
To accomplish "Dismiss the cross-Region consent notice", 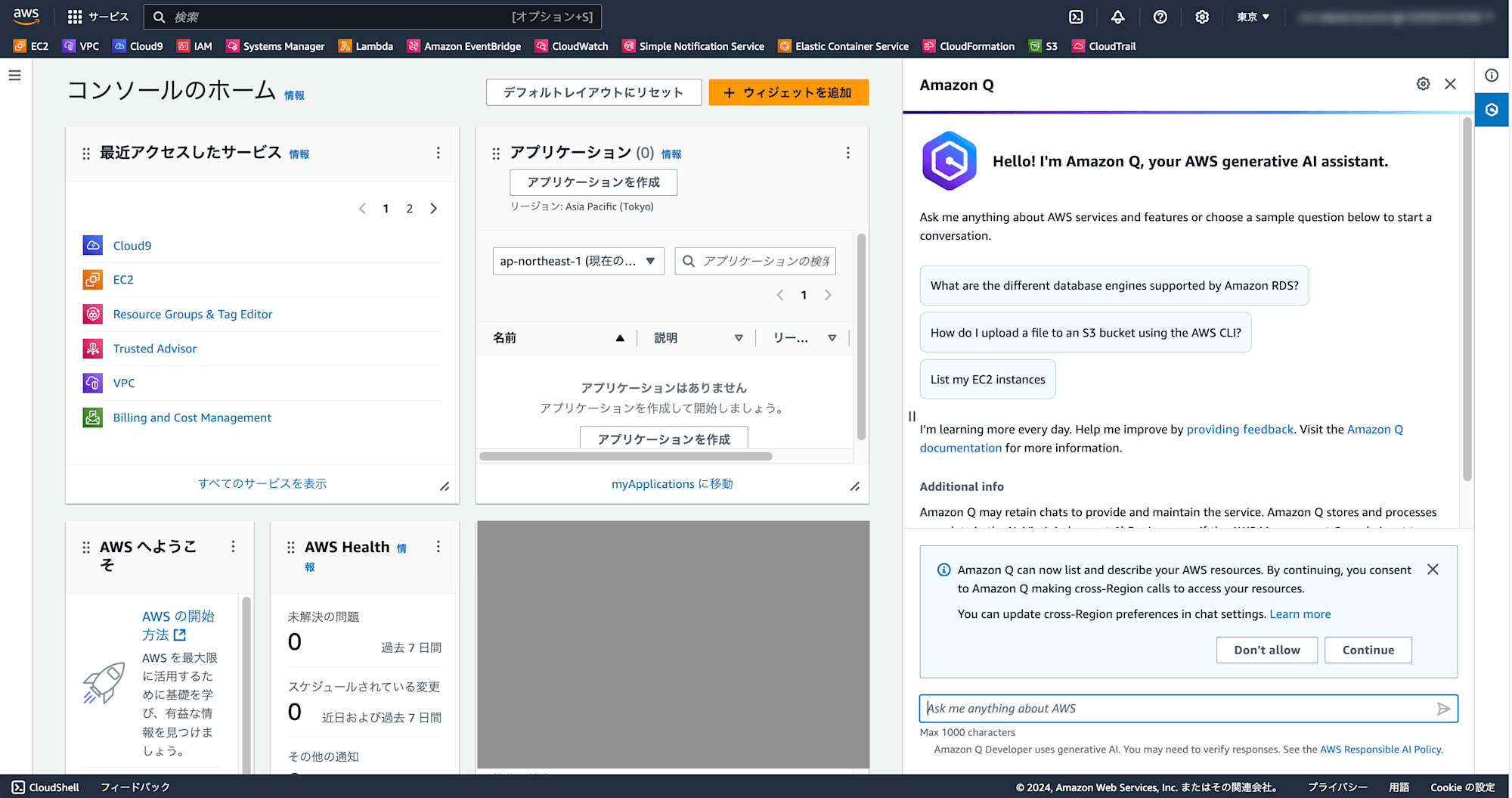I will point(1433,570).
